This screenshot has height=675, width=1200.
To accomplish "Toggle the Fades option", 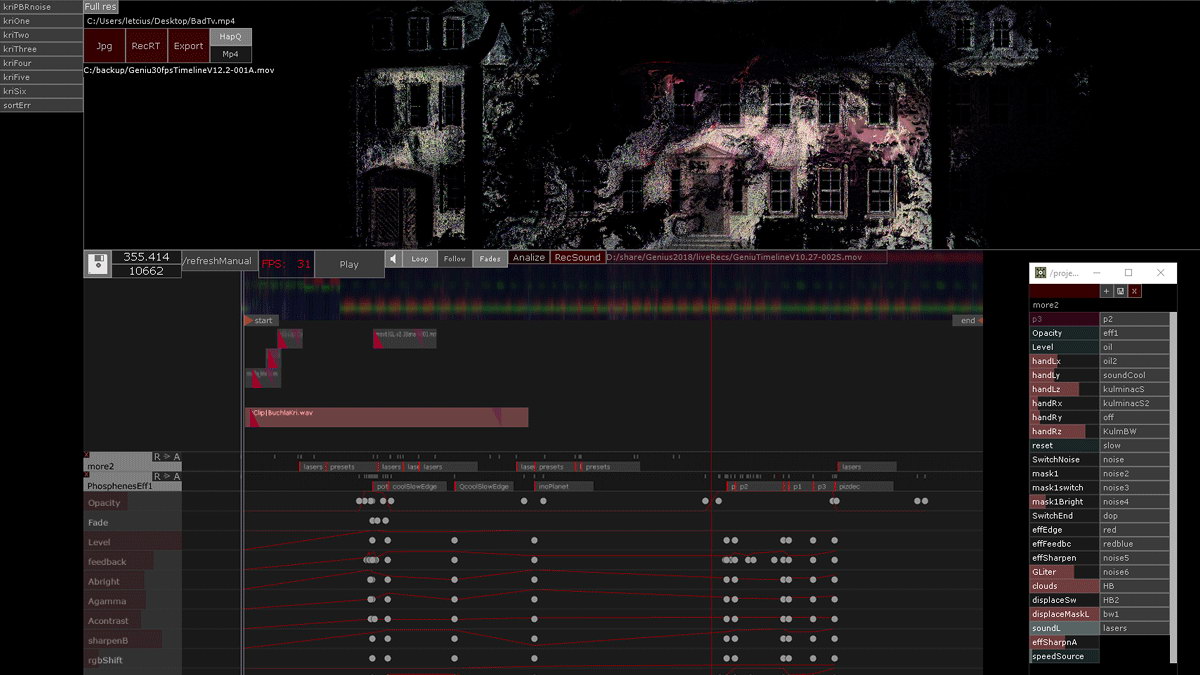I will (490, 258).
